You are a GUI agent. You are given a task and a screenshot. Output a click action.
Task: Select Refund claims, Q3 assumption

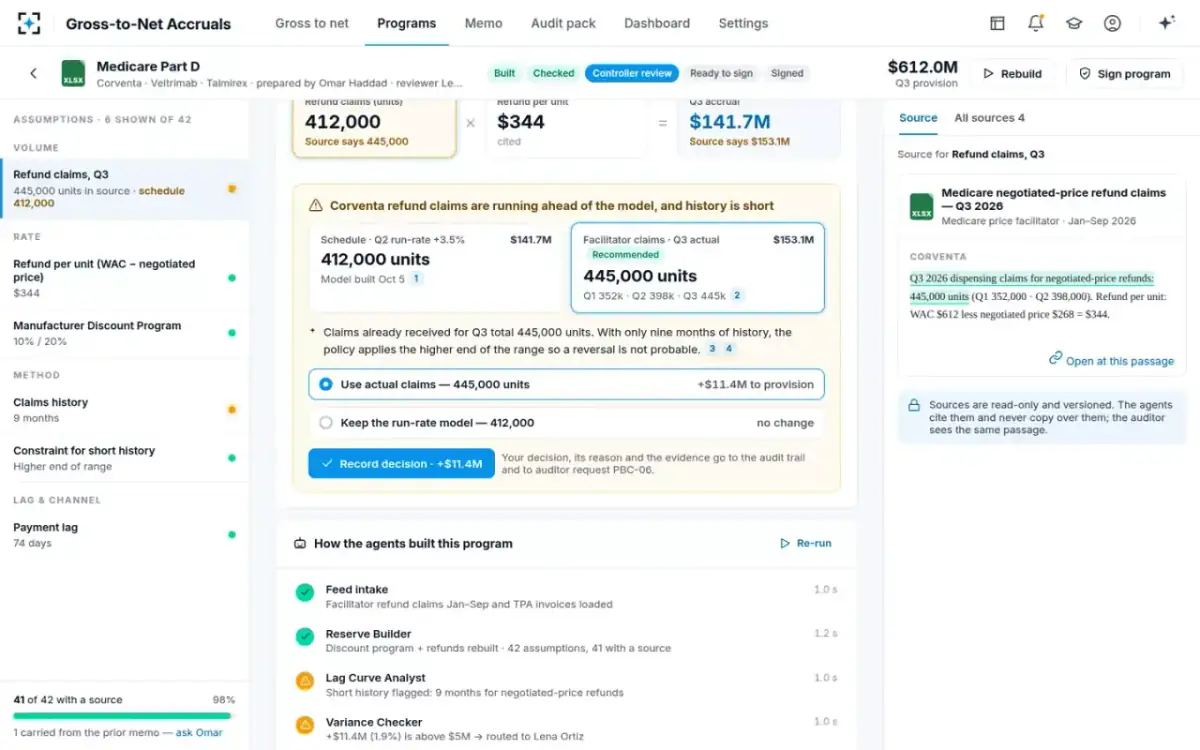pyautogui.click(x=124, y=188)
